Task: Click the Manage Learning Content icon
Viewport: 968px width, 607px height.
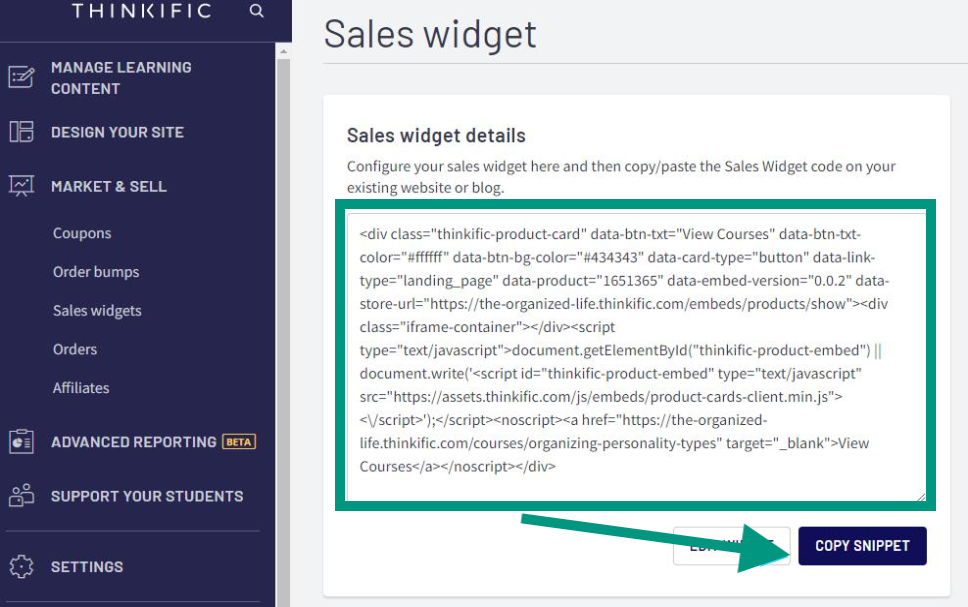Action: pyautogui.click(x=22, y=77)
